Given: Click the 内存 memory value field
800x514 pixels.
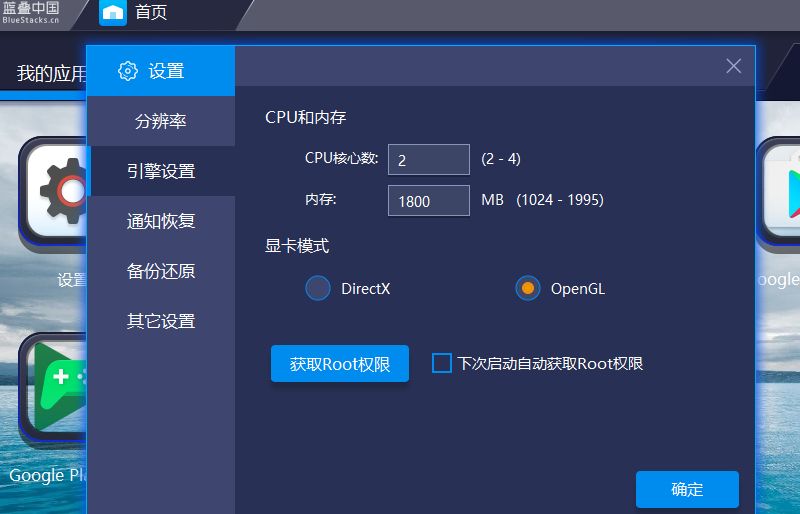Looking at the screenshot, I should (428, 201).
